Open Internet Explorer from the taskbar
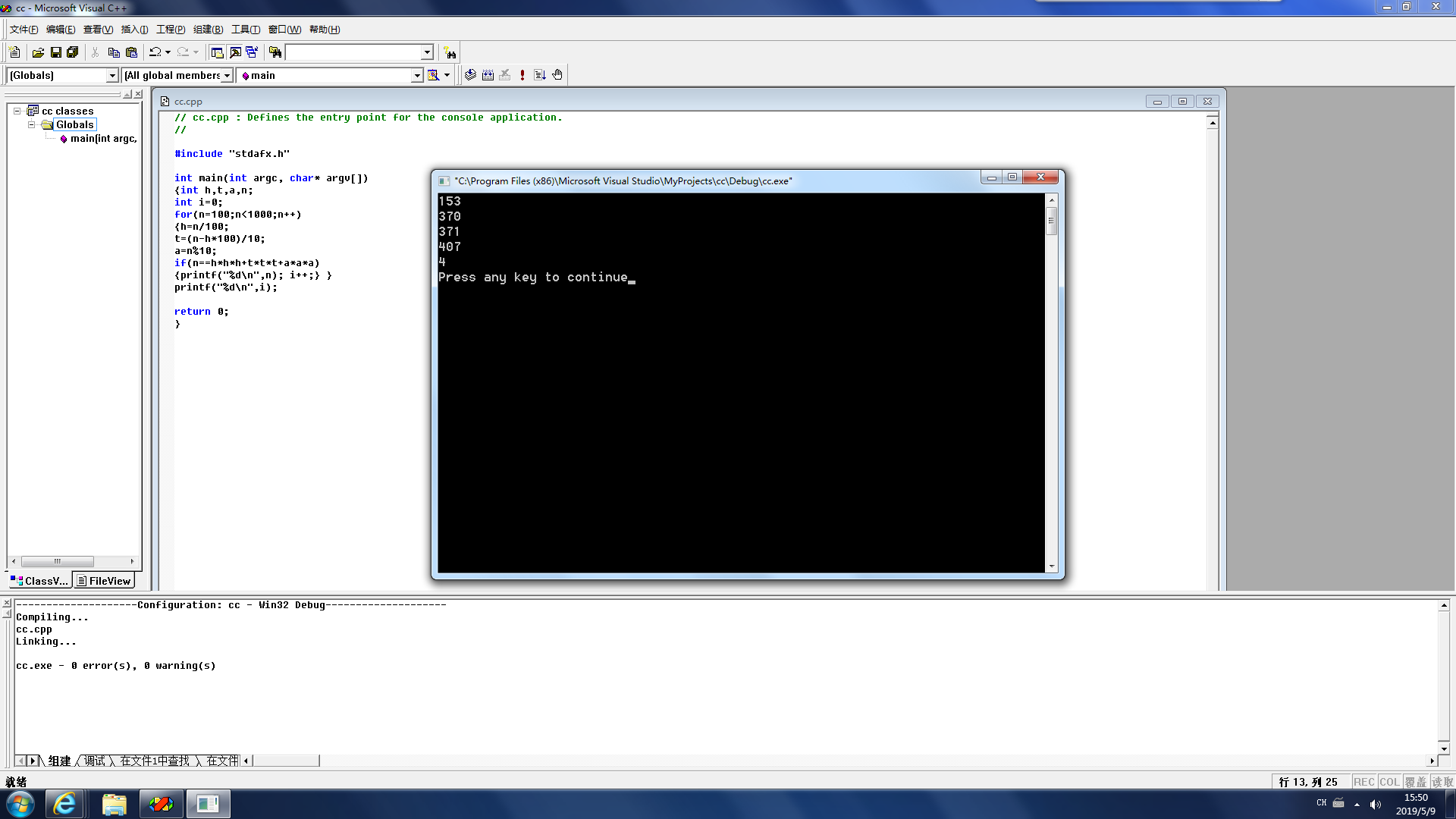 coord(64,804)
